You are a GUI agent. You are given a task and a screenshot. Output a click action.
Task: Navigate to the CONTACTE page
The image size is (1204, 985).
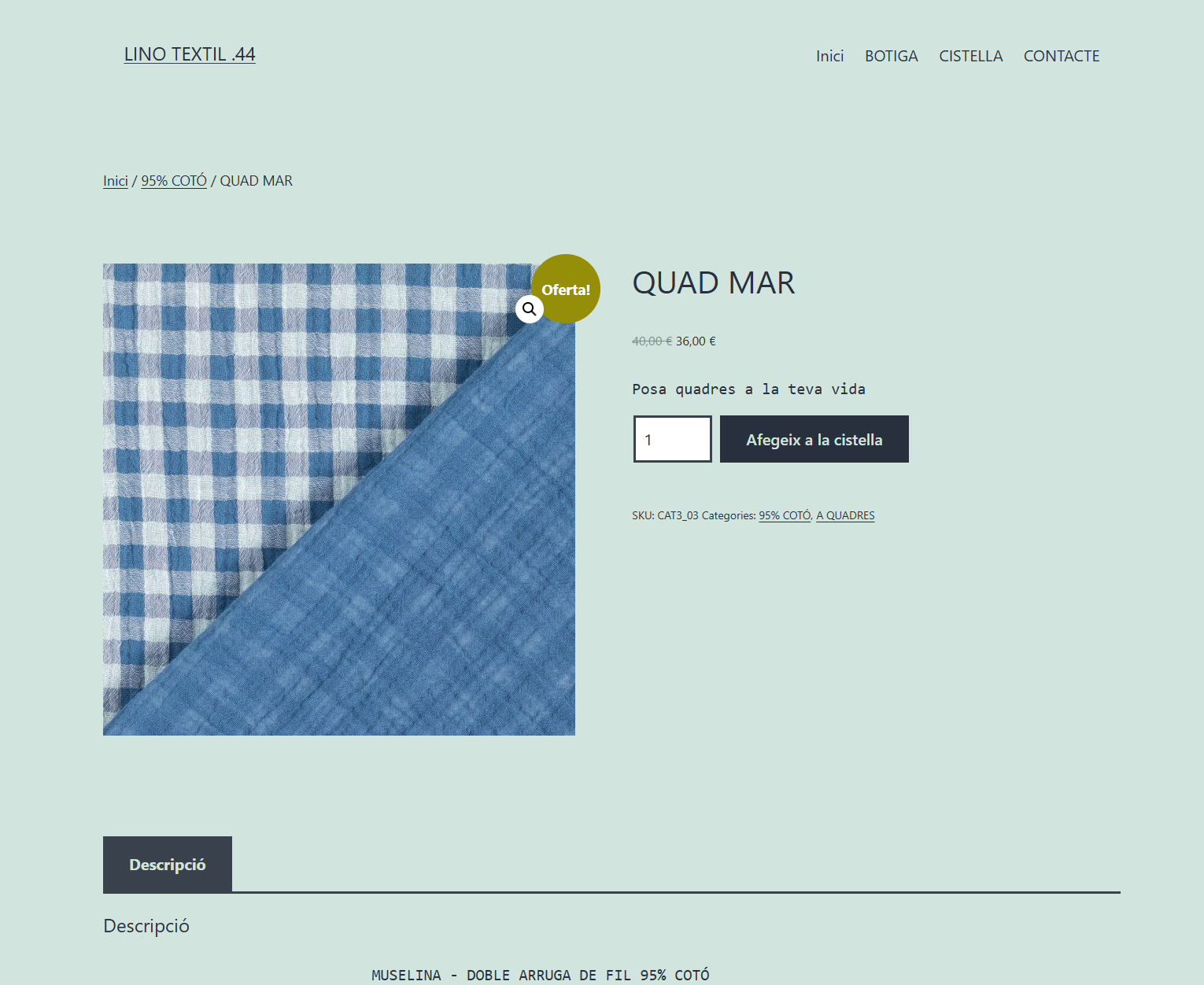[x=1061, y=56]
